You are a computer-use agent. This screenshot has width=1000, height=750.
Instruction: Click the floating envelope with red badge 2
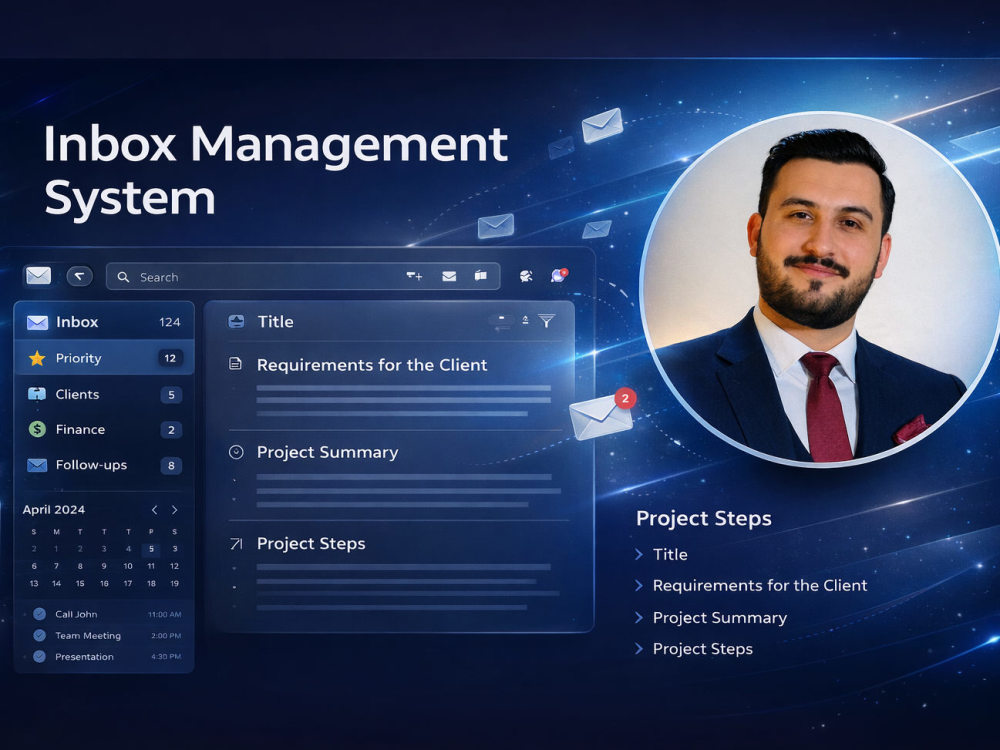pos(601,415)
